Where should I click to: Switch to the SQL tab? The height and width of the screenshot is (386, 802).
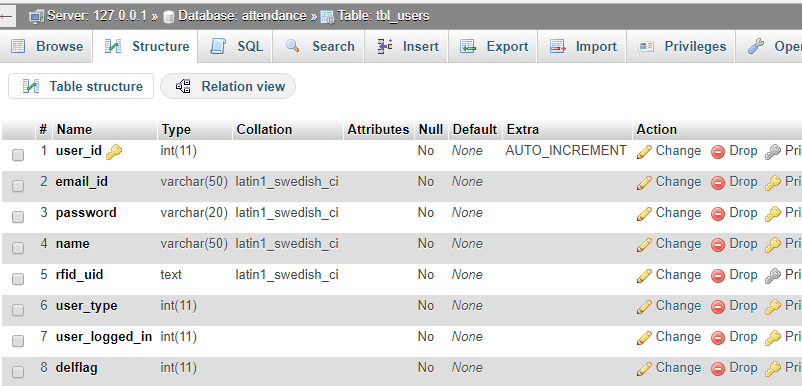pos(235,47)
